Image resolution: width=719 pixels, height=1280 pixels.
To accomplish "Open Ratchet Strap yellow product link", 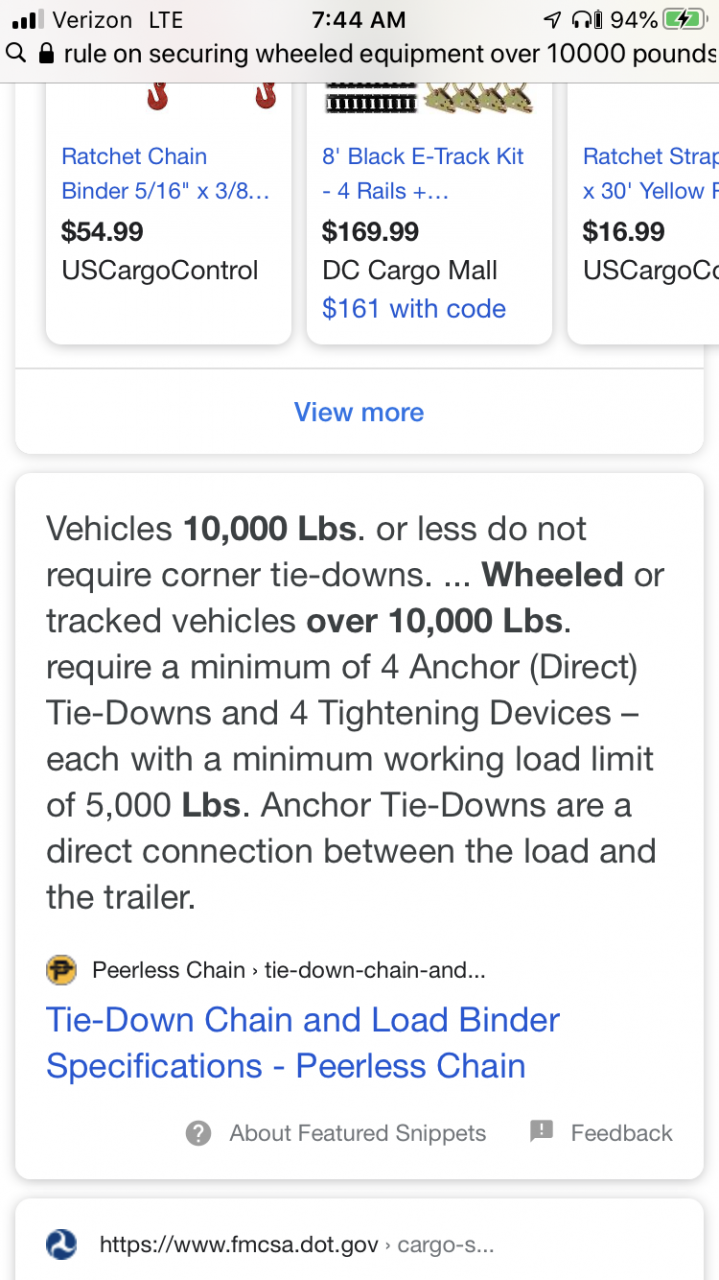I will coord(650,173).
